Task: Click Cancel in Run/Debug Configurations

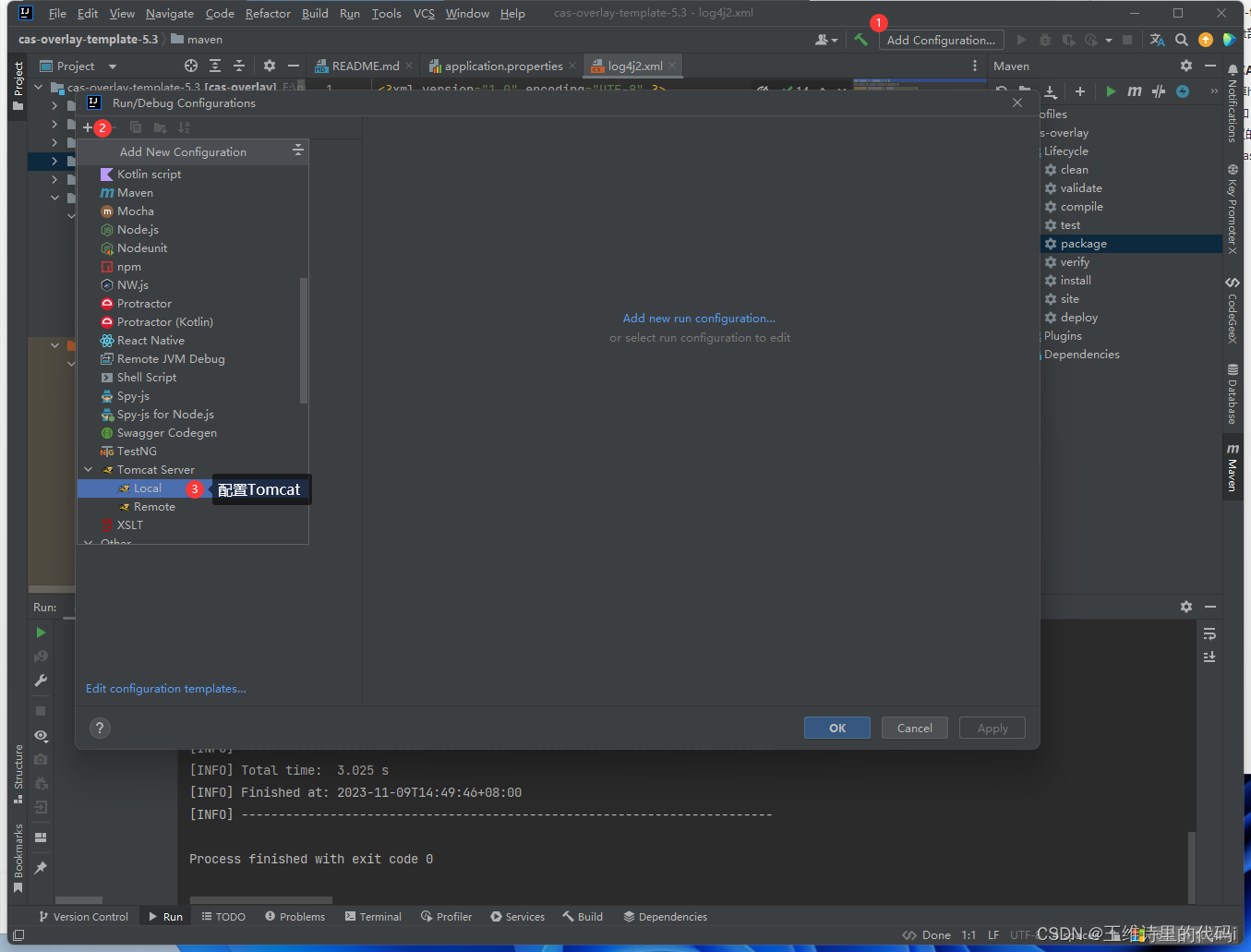Action: [x=915, y=728]
